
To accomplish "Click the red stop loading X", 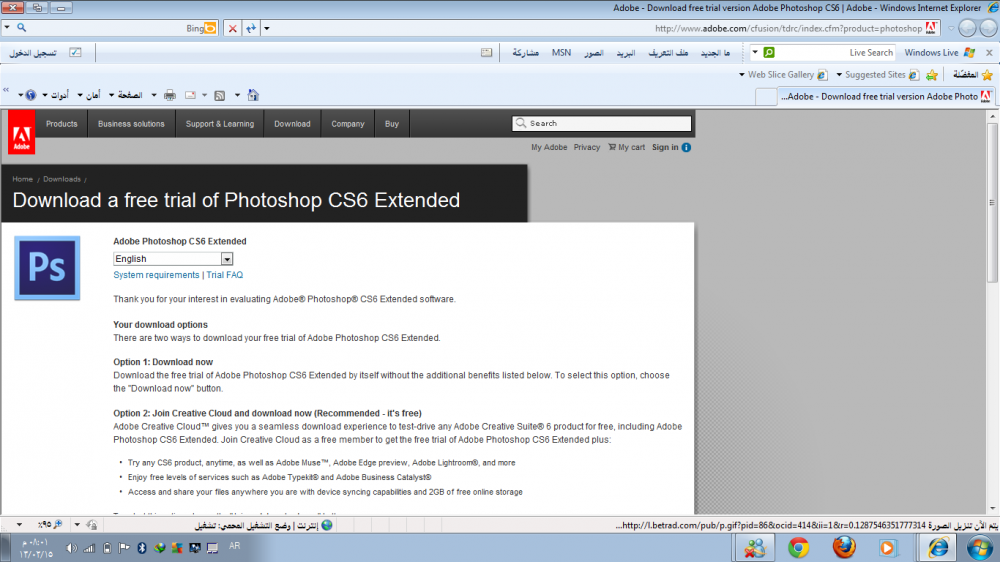I will pos(233,28).
